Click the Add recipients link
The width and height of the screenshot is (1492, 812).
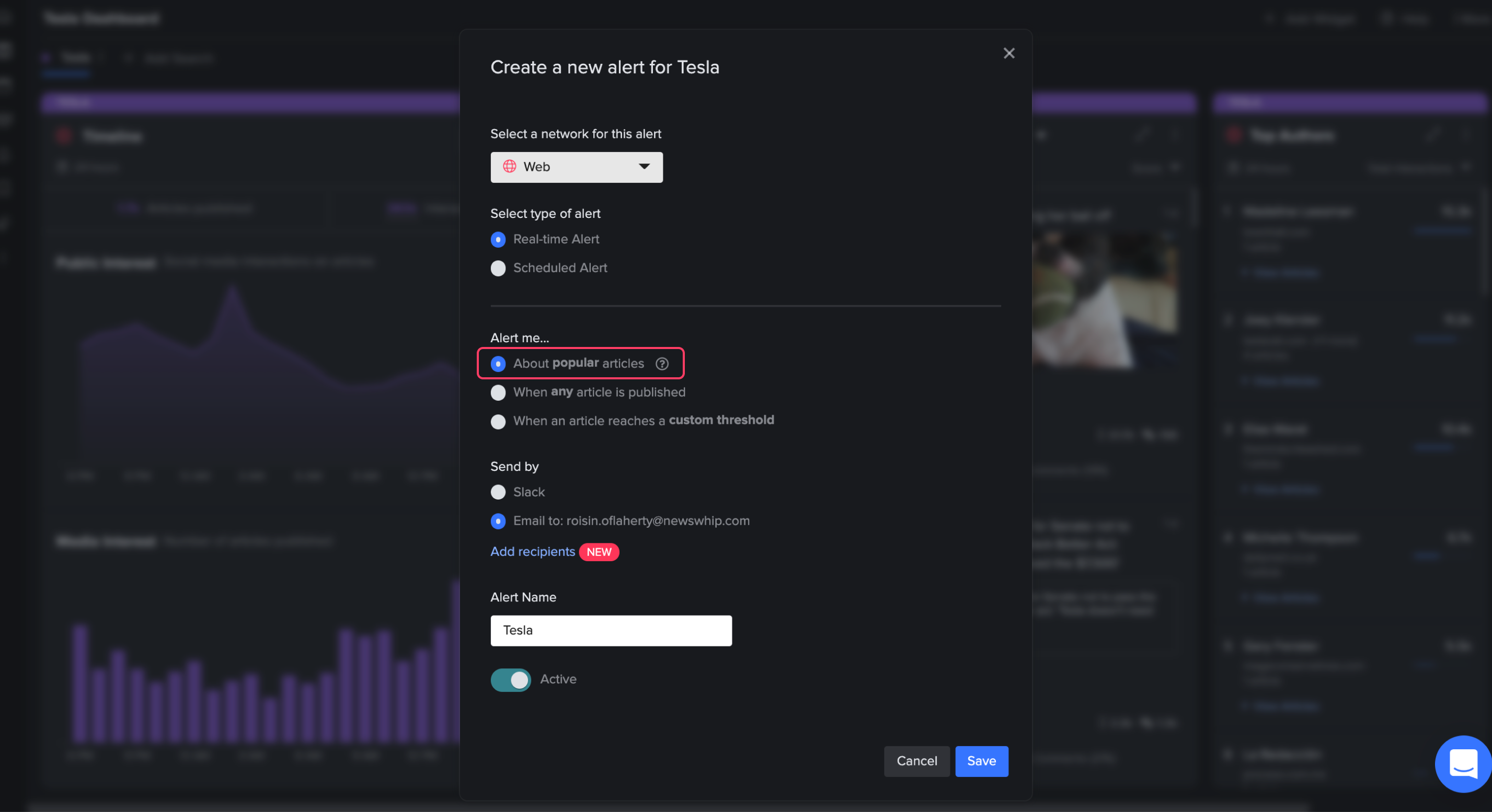532,552
